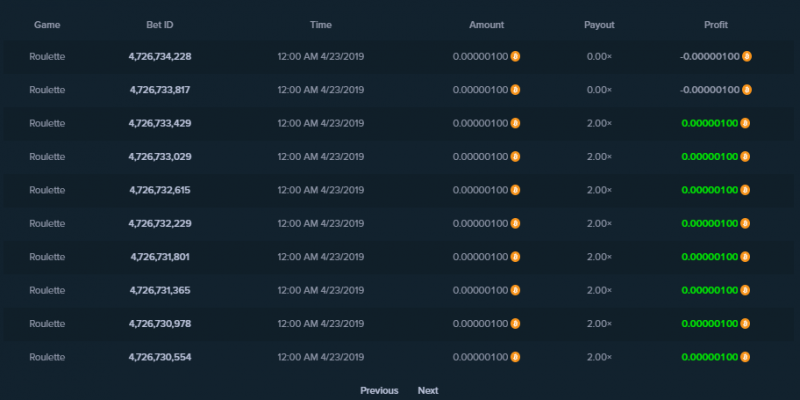Click the 0.00× payout of bet 4,726,733,817
The width and height of the screenshot is (800, 400).
click(x=599, y=90)
